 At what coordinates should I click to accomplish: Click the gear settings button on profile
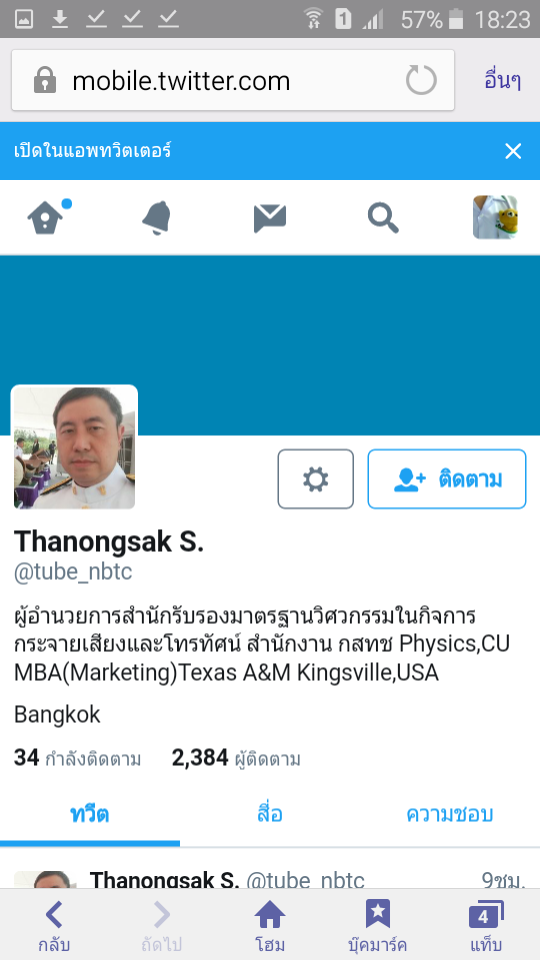(x=315, y=479)
